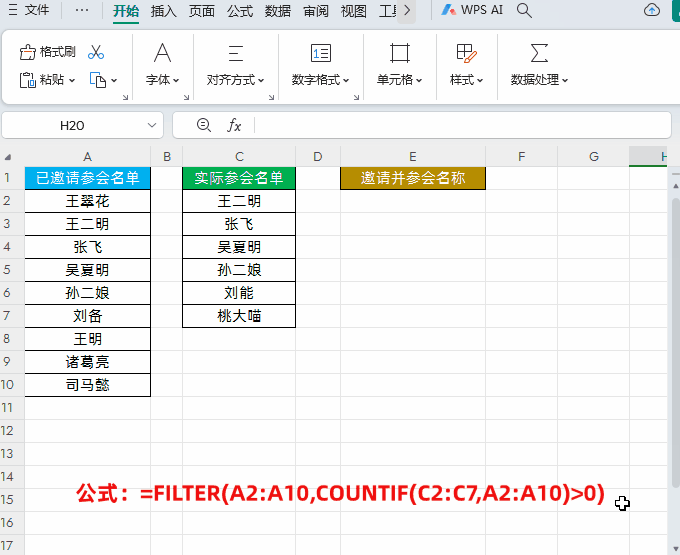Select the 审阅 ribbon tab

pyautogui.click(x=316, y=11)
